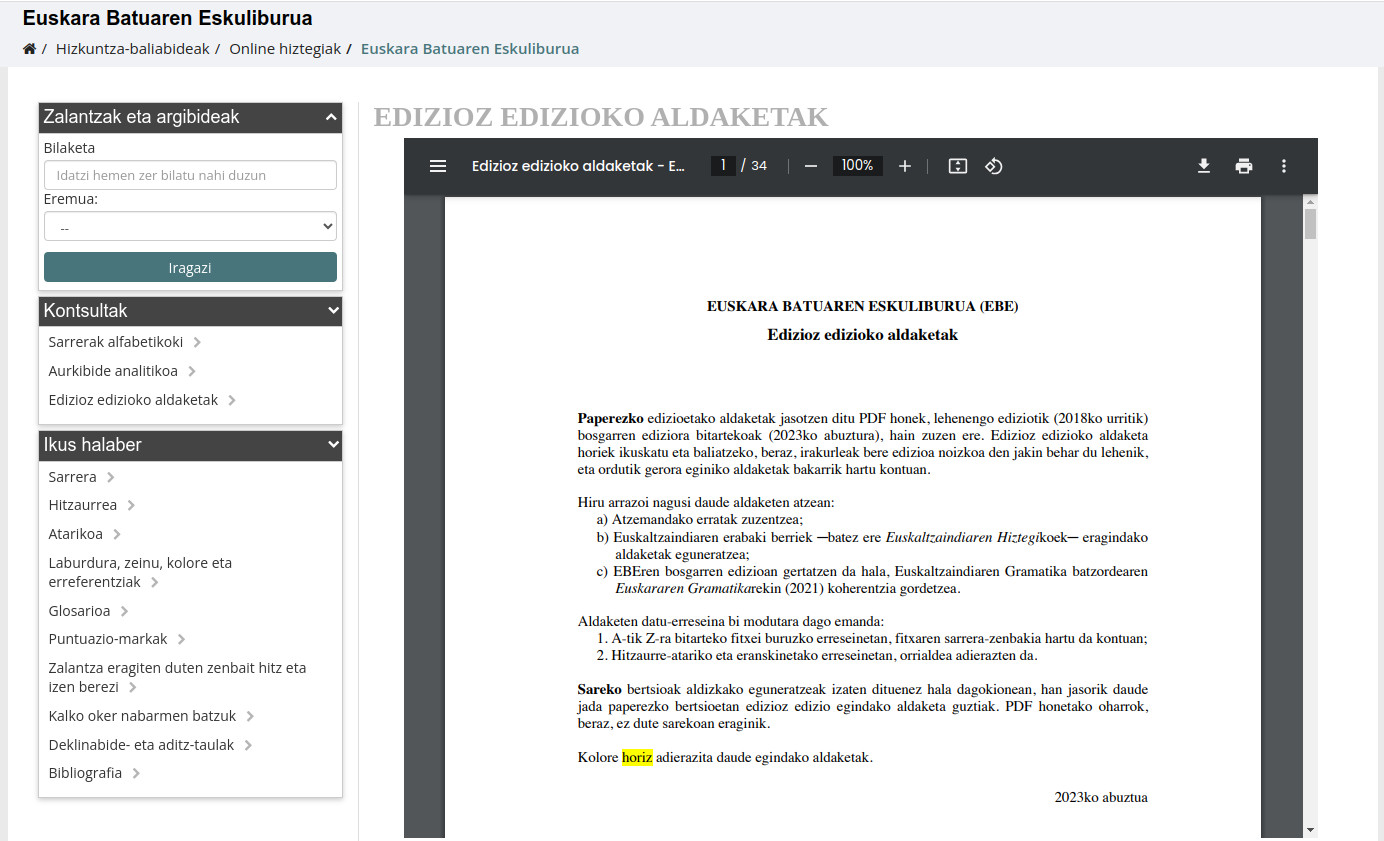1384x841 pixels.
Task: Click the 2023ko abuztua date in PDF
Action: (1101, 798)
